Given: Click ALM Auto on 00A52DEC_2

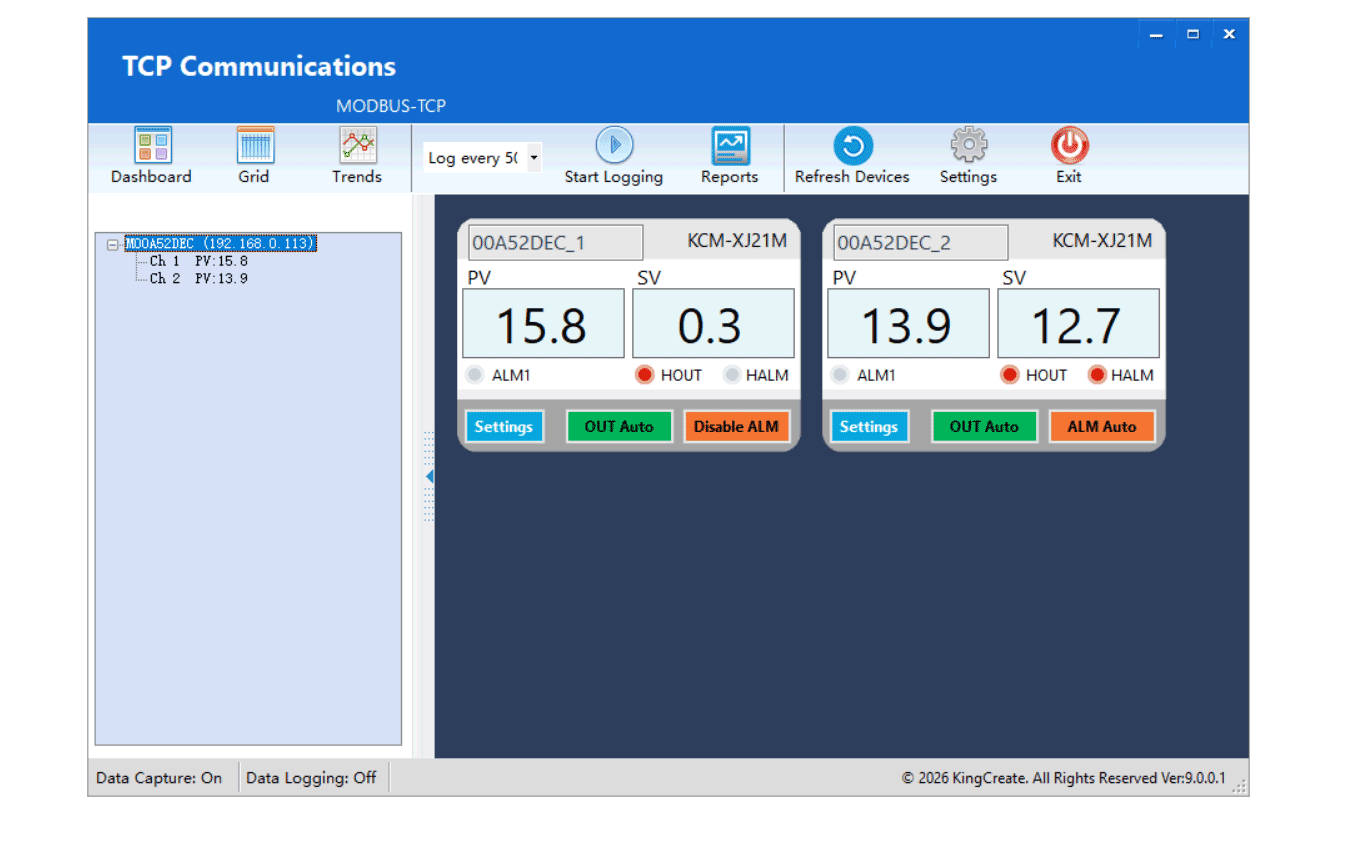Looking at the screenshot, I should click(x=1102, y=426).
